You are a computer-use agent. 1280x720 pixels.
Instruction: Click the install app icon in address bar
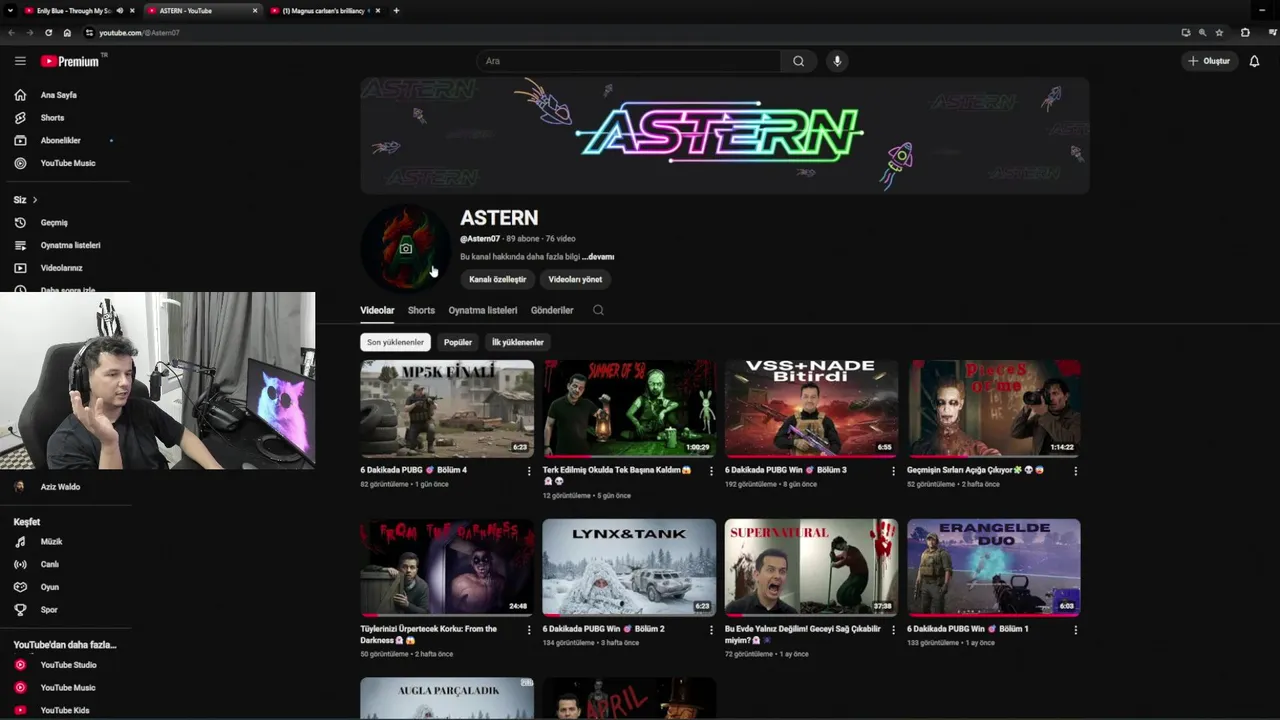pos(1185,33)
